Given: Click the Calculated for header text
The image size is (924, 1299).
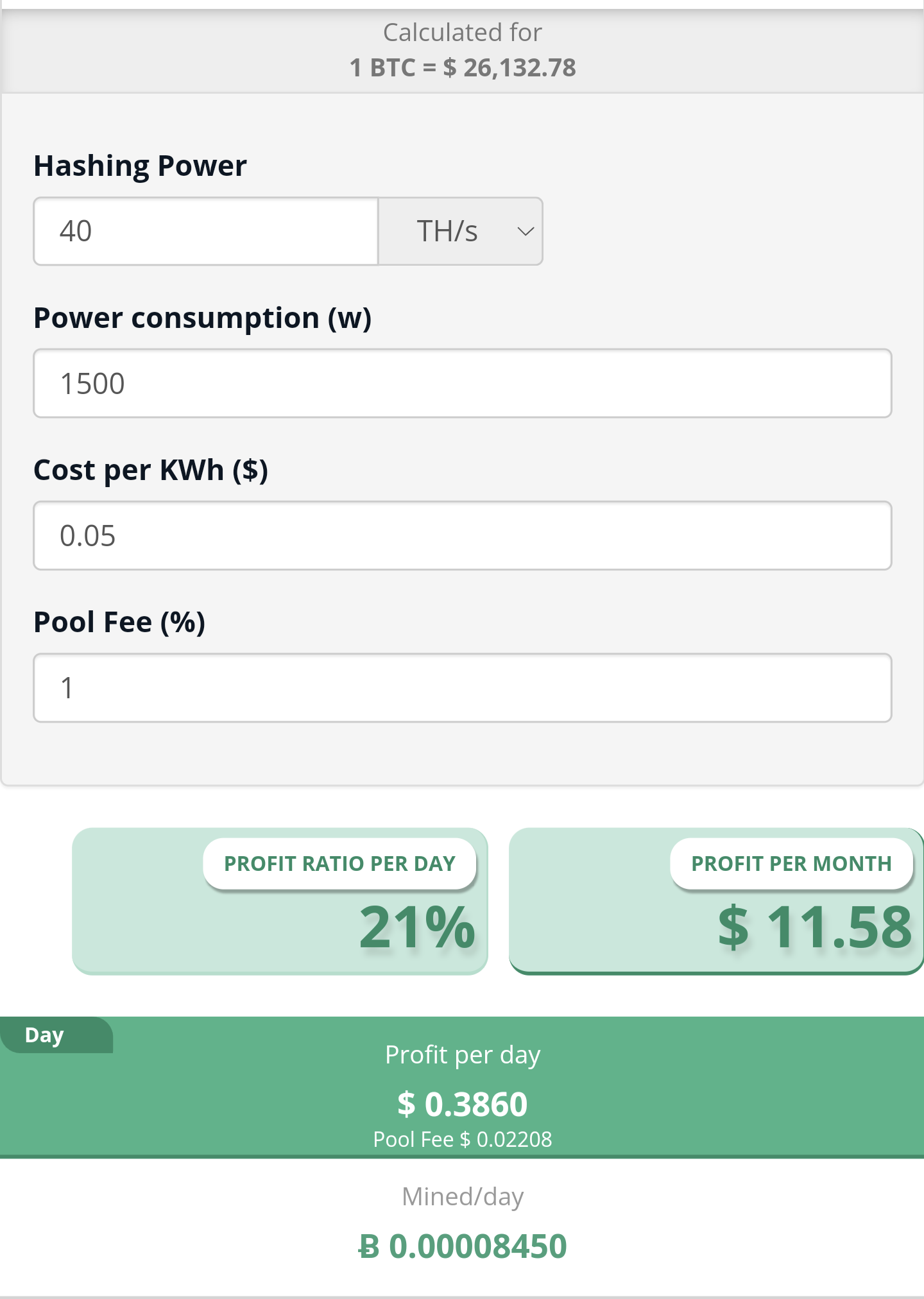Looking at the screenshot, I should [463, 32].
